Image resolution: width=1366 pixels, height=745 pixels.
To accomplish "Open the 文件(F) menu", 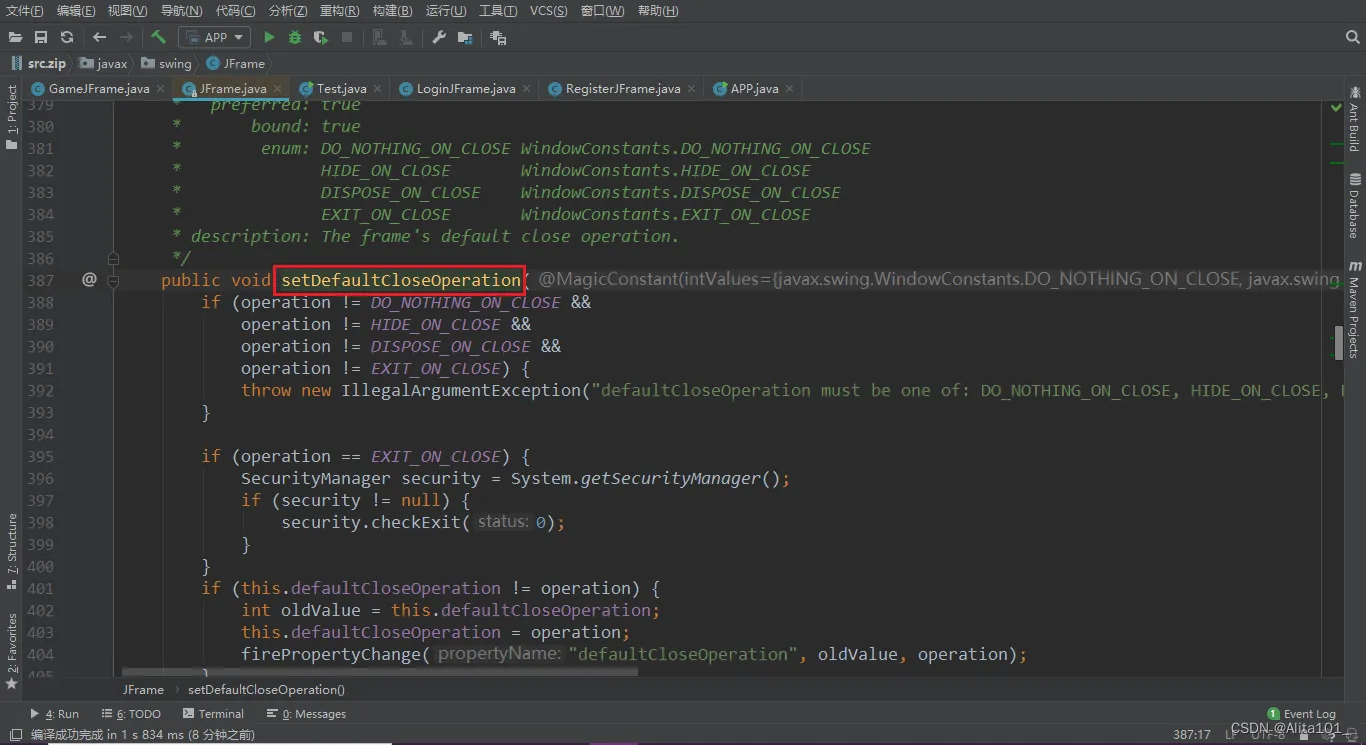I will point(25,11).
